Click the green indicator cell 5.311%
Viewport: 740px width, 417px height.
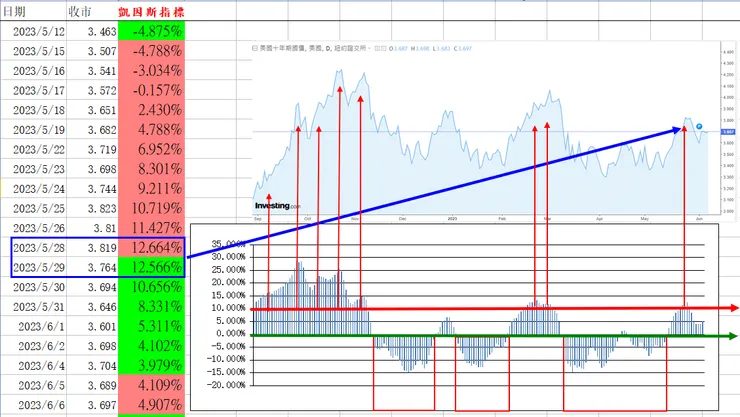(x=151, y=326)
